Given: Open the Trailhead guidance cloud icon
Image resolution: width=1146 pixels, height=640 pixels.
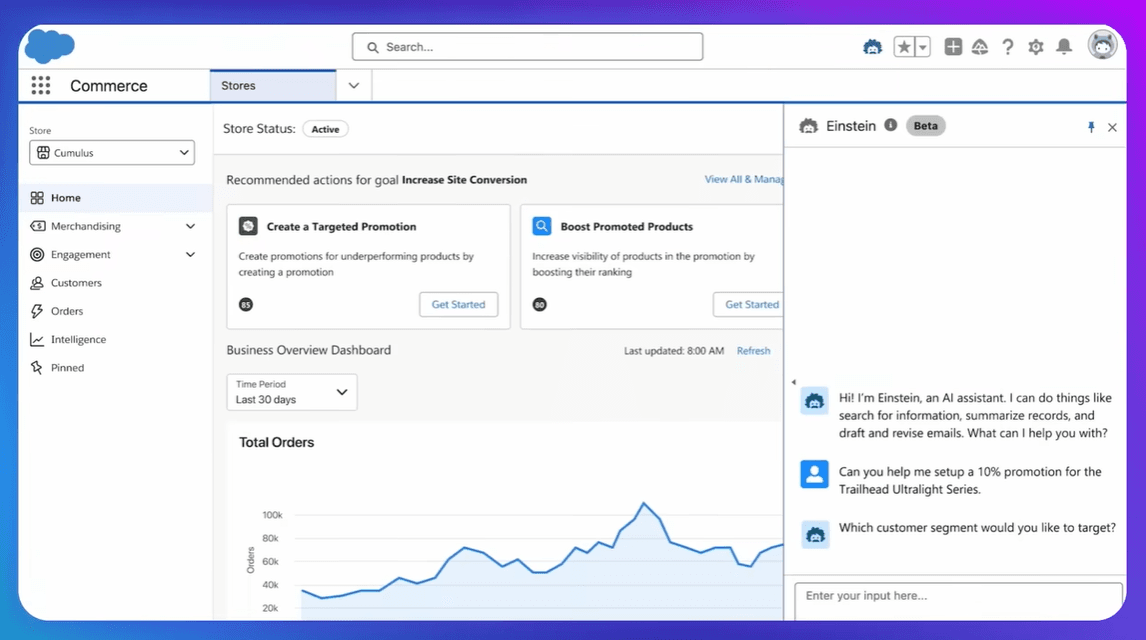Looking at the screenshot, I should 979,47.
